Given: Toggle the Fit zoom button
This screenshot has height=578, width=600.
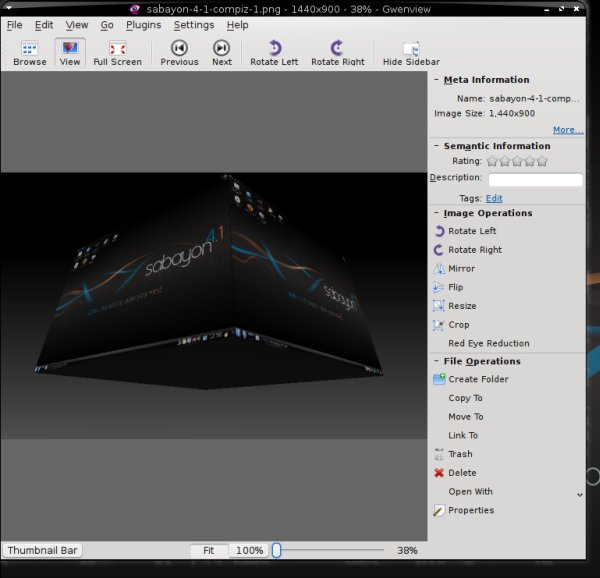Looking at the screenshot, I should [x=209, y=550].
